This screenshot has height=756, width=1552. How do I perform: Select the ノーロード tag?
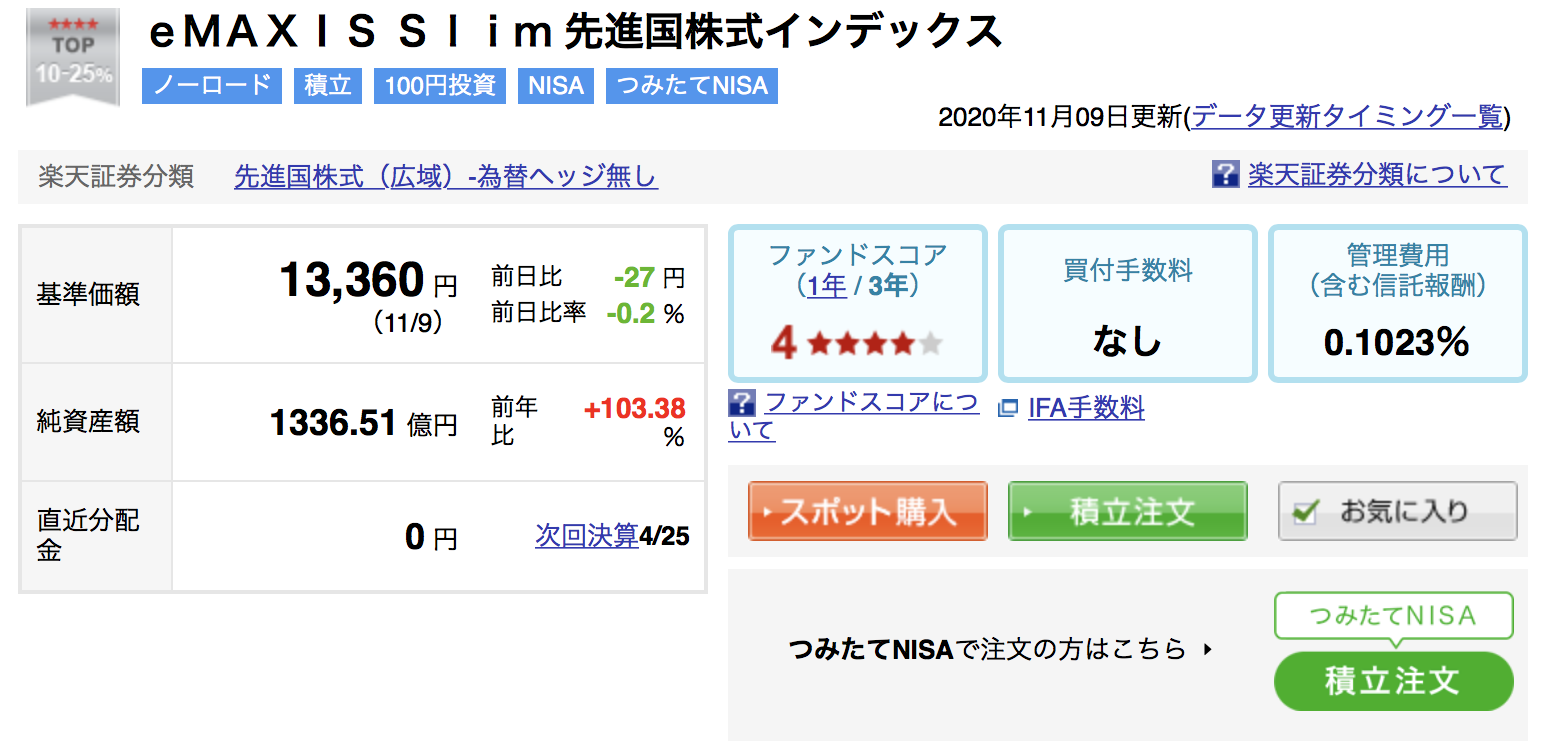pyautogui.click(x=212, y=86)
